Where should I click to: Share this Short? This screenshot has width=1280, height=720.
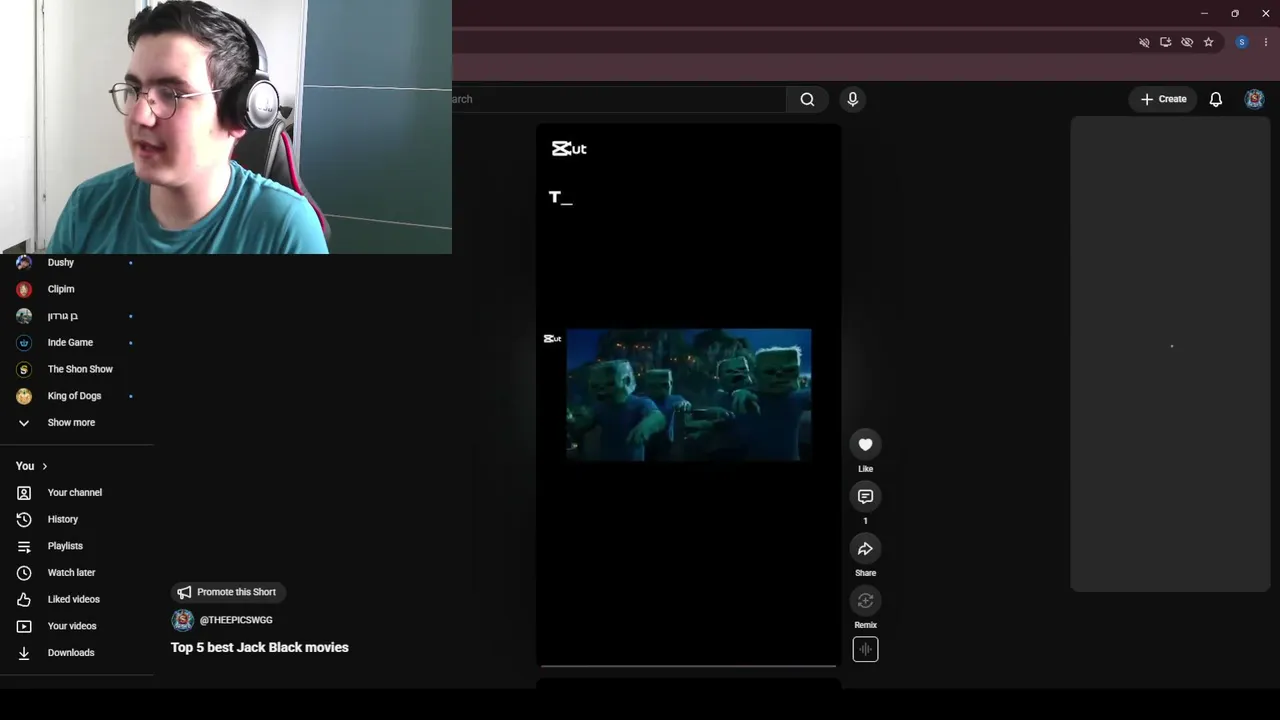point(865,549)
